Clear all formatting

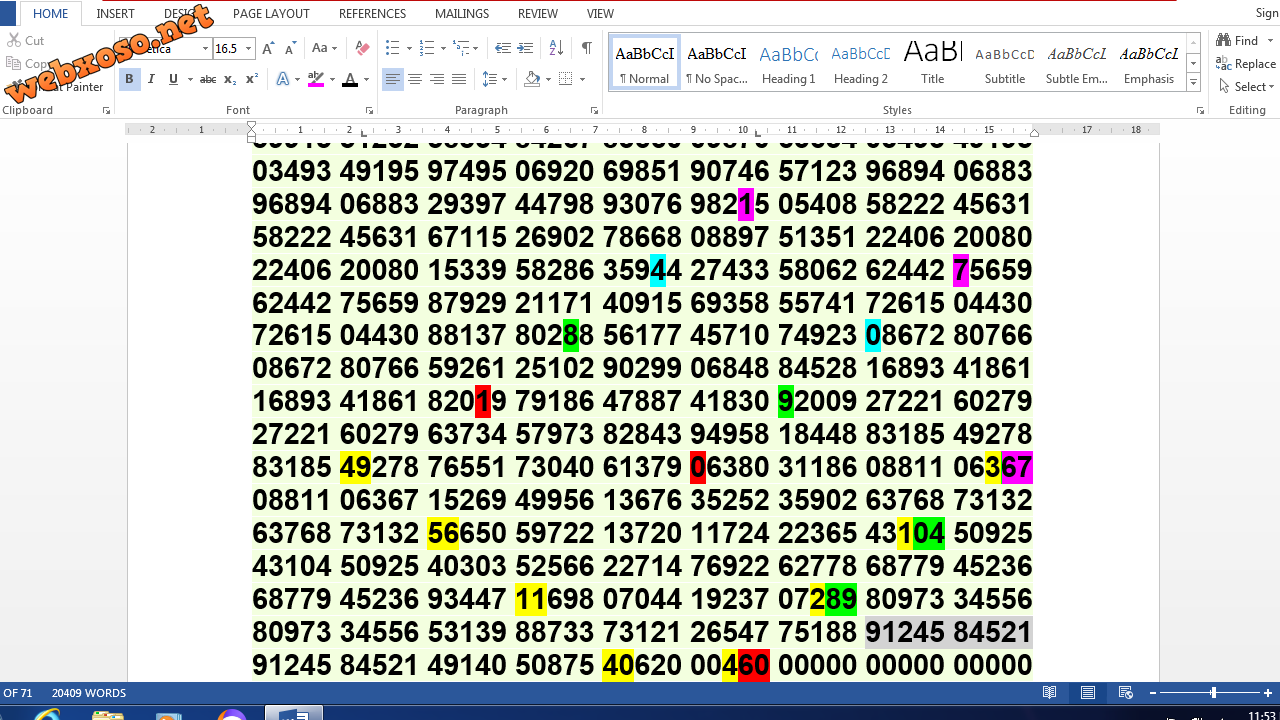click(x=363, y=48)
